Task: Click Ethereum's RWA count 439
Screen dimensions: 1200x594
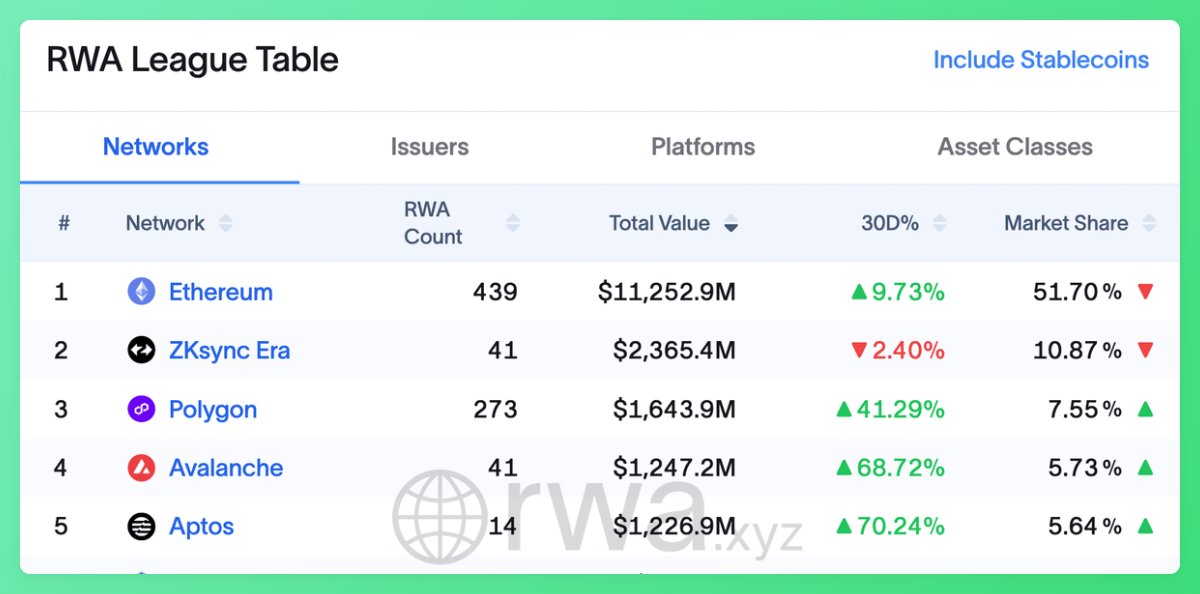Action: [x=495, y=292]
